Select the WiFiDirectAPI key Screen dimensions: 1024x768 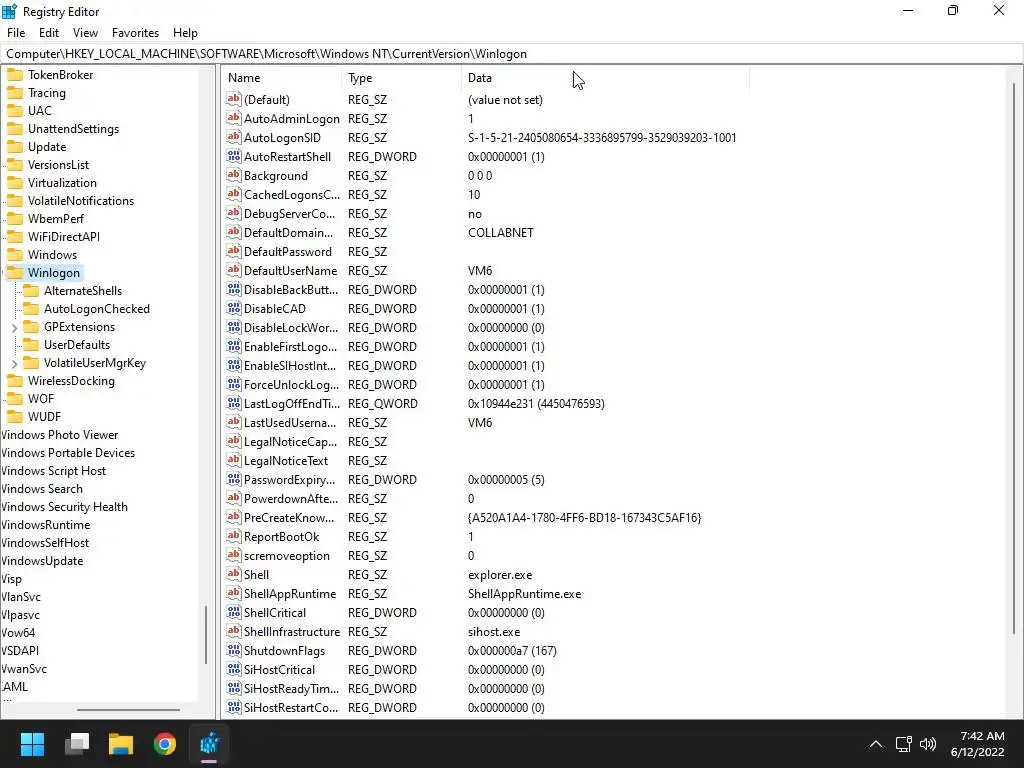pyautogui.click(x=63, y=236)
